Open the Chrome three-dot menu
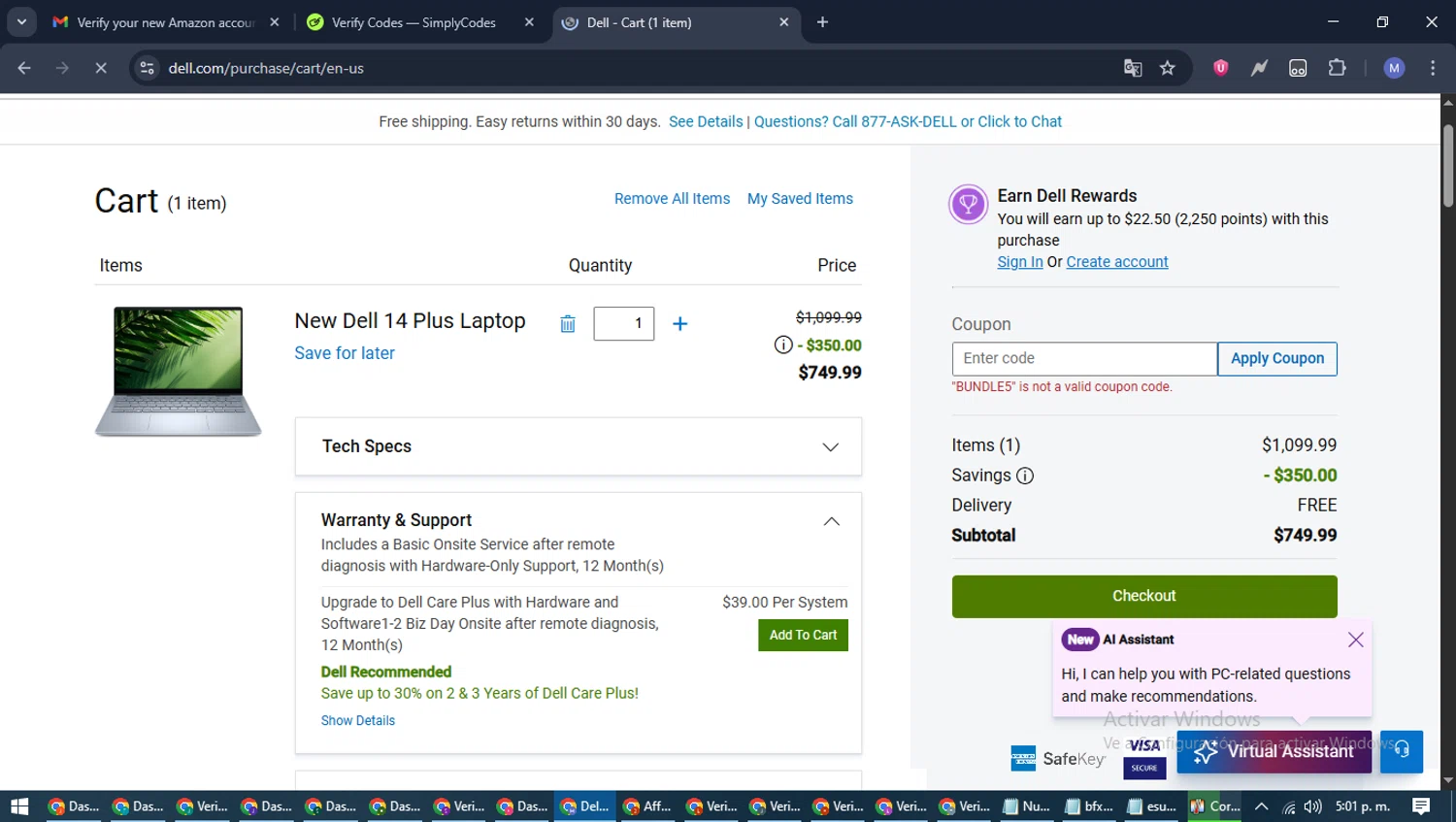This screenshot has height=822, width=1456. coord(1433,68)
